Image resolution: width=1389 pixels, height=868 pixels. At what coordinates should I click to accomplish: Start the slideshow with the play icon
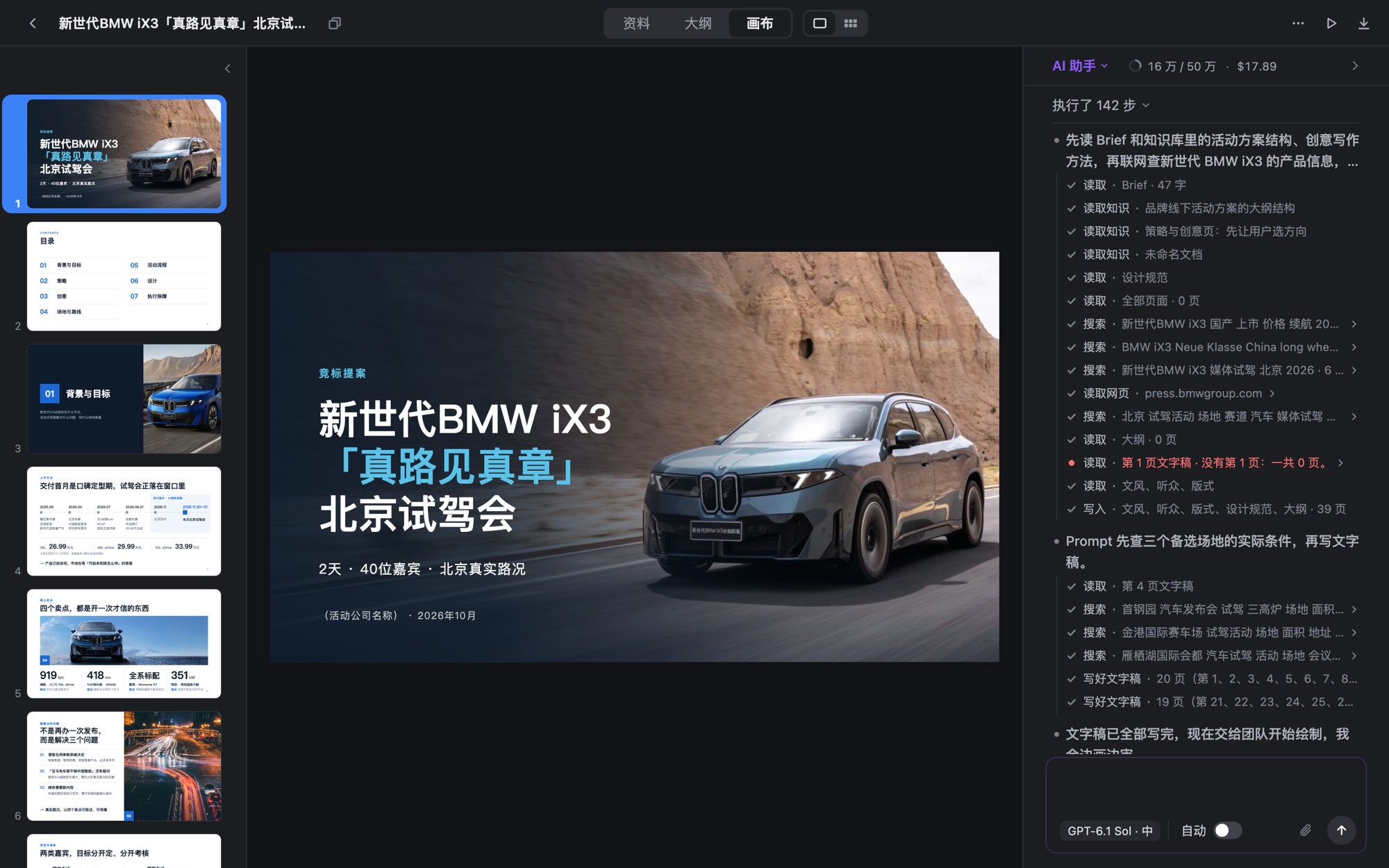pyautogui.click(x=1331, y=23)
